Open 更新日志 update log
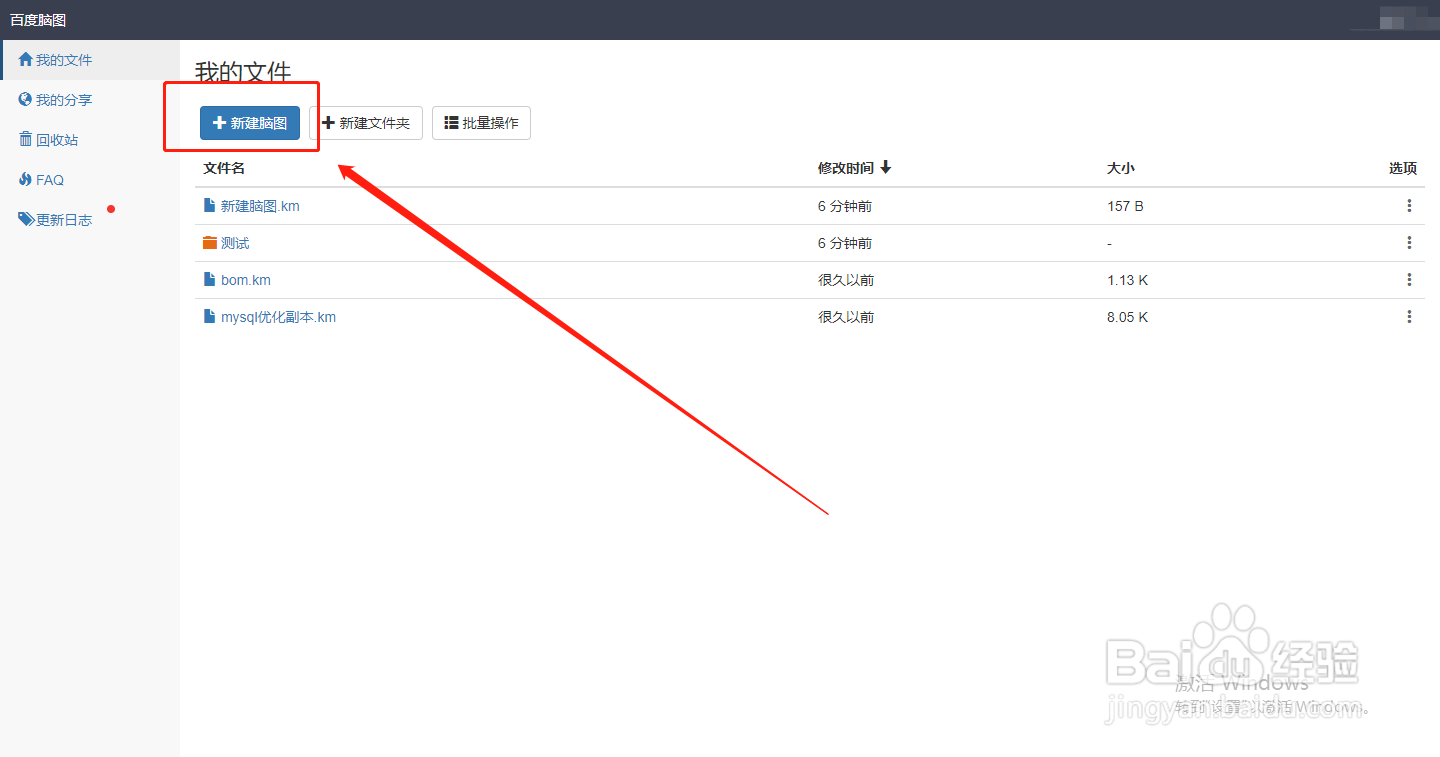Viewport: 1440px width, 757px height. pyautogui.click(x=90, y=220)
